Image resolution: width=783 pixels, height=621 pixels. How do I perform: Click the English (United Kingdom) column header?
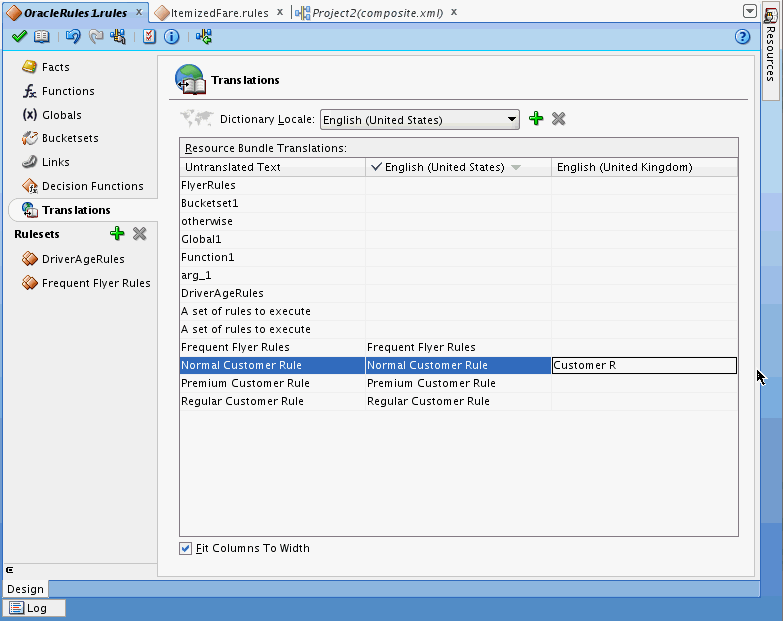point(644,167)
